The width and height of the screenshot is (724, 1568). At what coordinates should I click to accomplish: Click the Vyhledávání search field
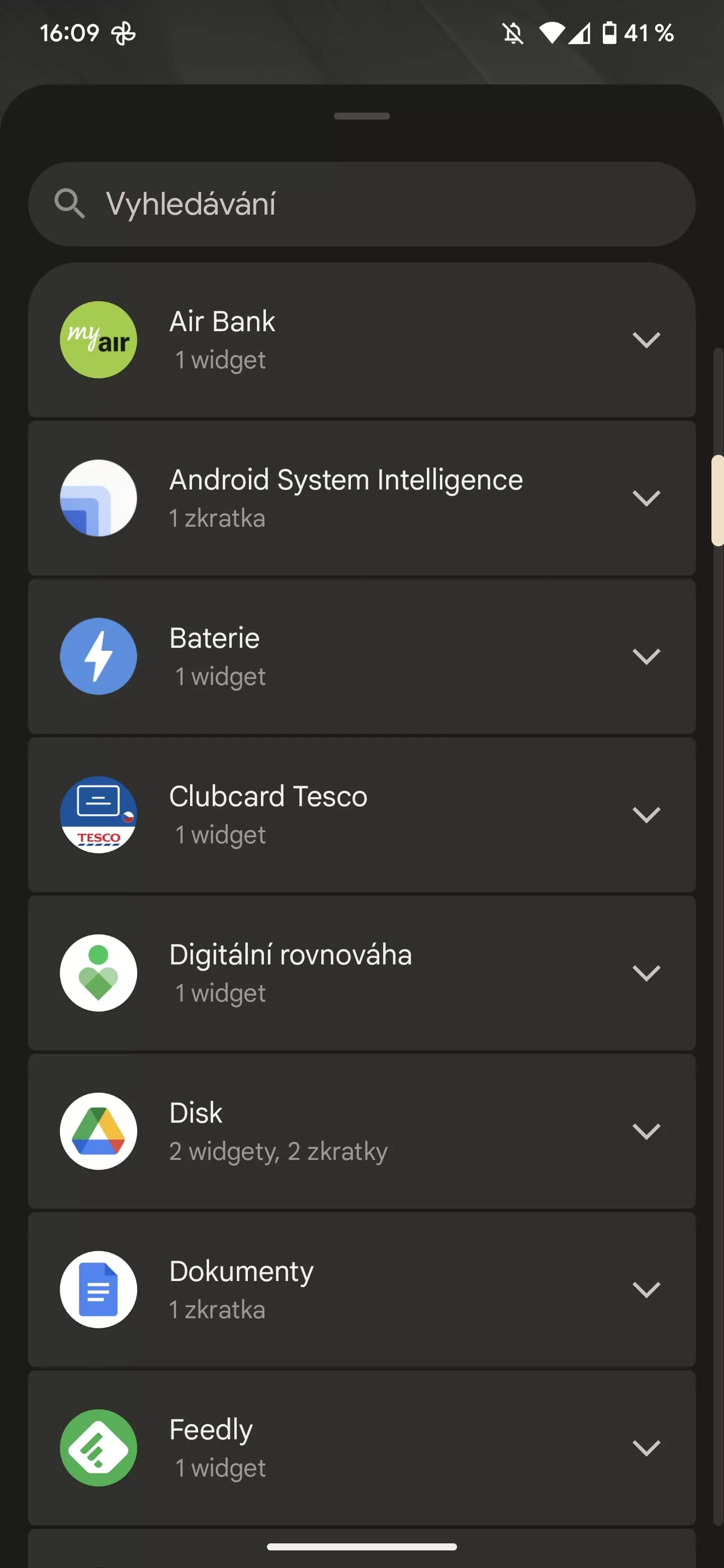tap(361, 204)
